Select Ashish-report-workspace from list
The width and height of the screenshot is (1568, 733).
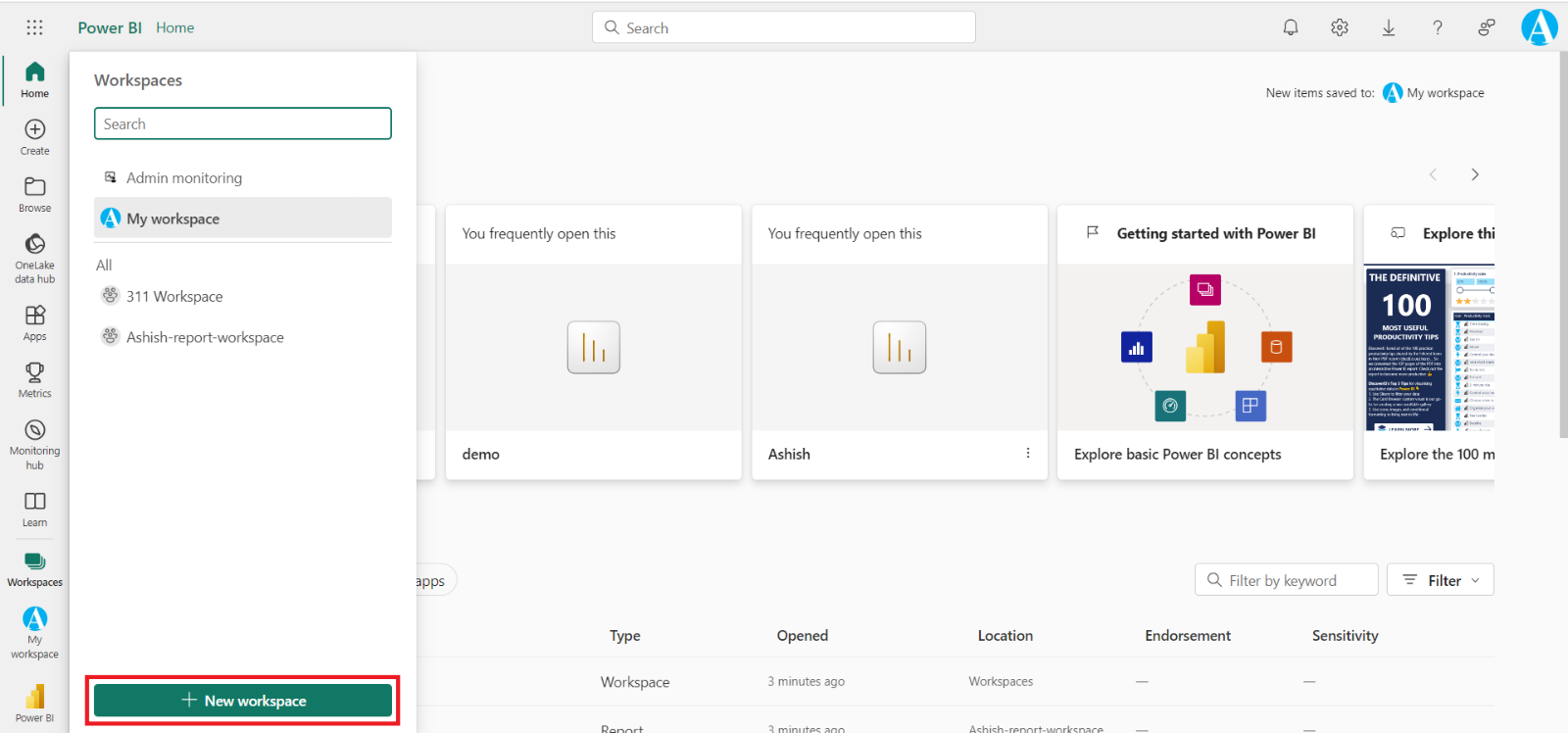tap(205, 337)
